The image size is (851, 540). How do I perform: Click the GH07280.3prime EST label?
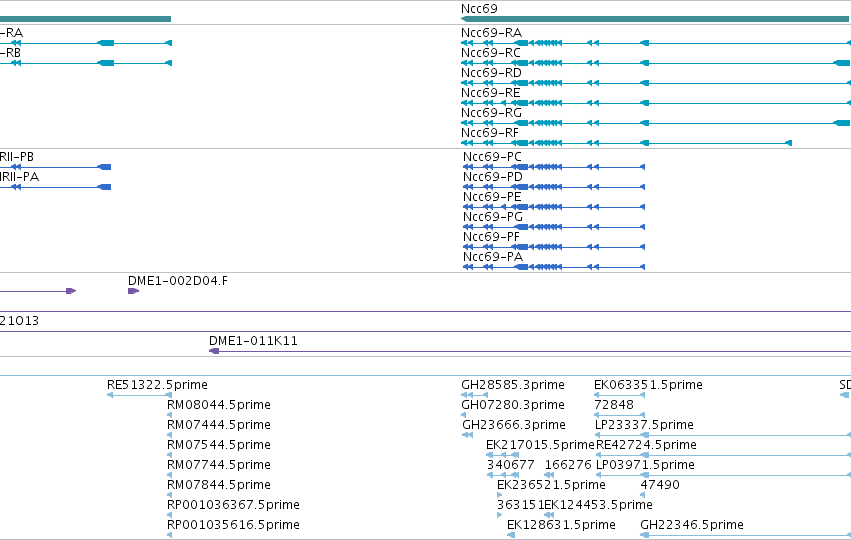513,405
